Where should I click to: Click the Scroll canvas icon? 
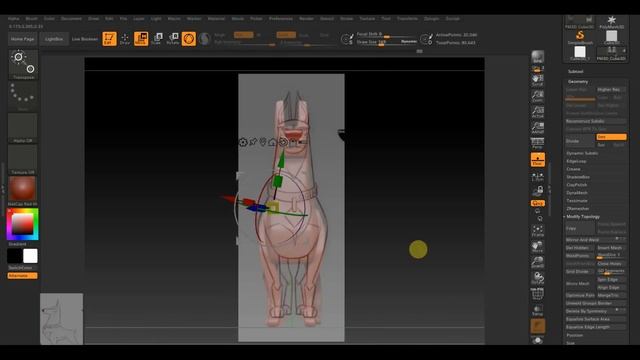[538, 80]
